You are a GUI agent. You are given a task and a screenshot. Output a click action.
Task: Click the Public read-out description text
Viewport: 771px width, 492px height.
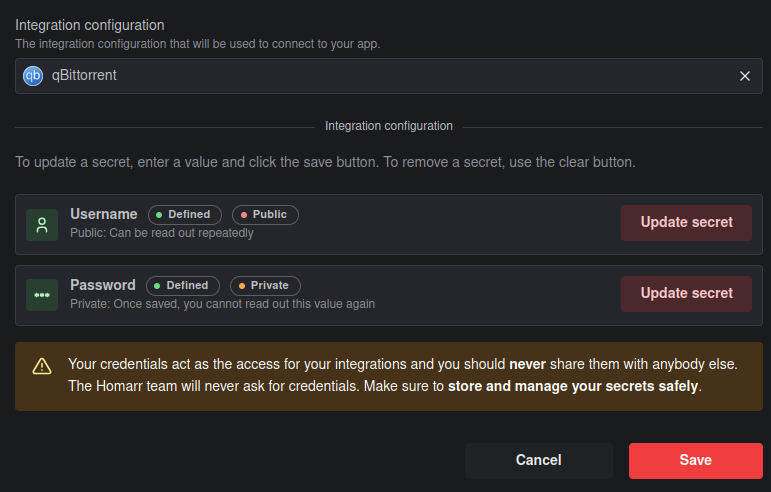coord(162,234)
